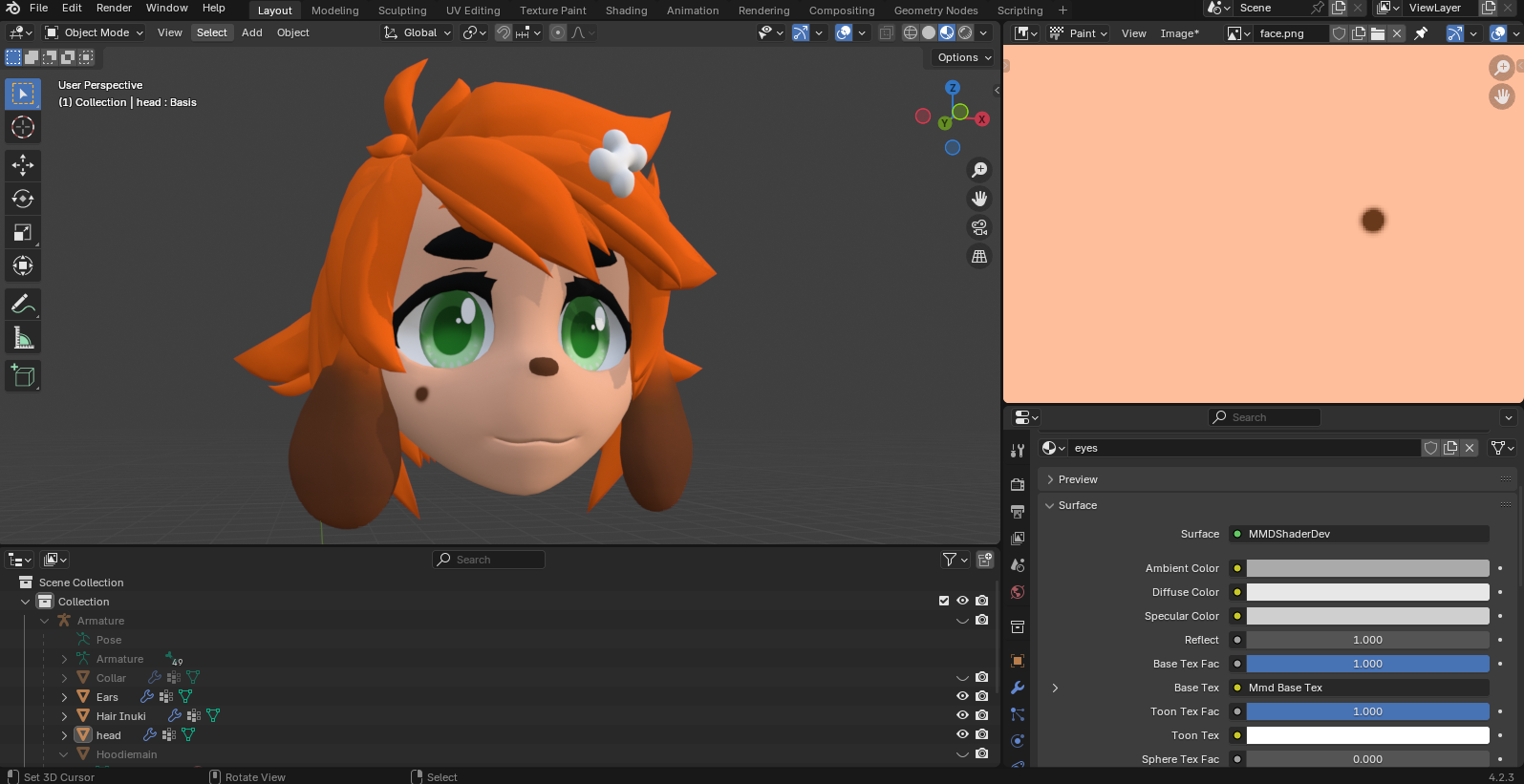
Task: Switch to the Texture Paint workspace tab
Action: pyautogui.click(x=553, y=11)
